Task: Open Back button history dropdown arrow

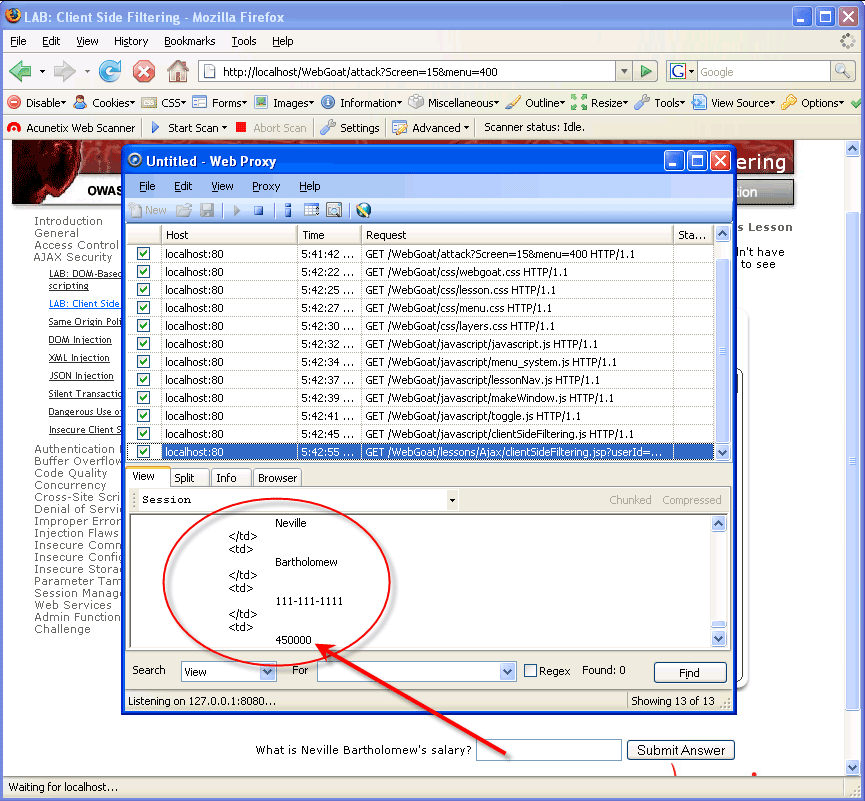Action: (x=42, y=72)
